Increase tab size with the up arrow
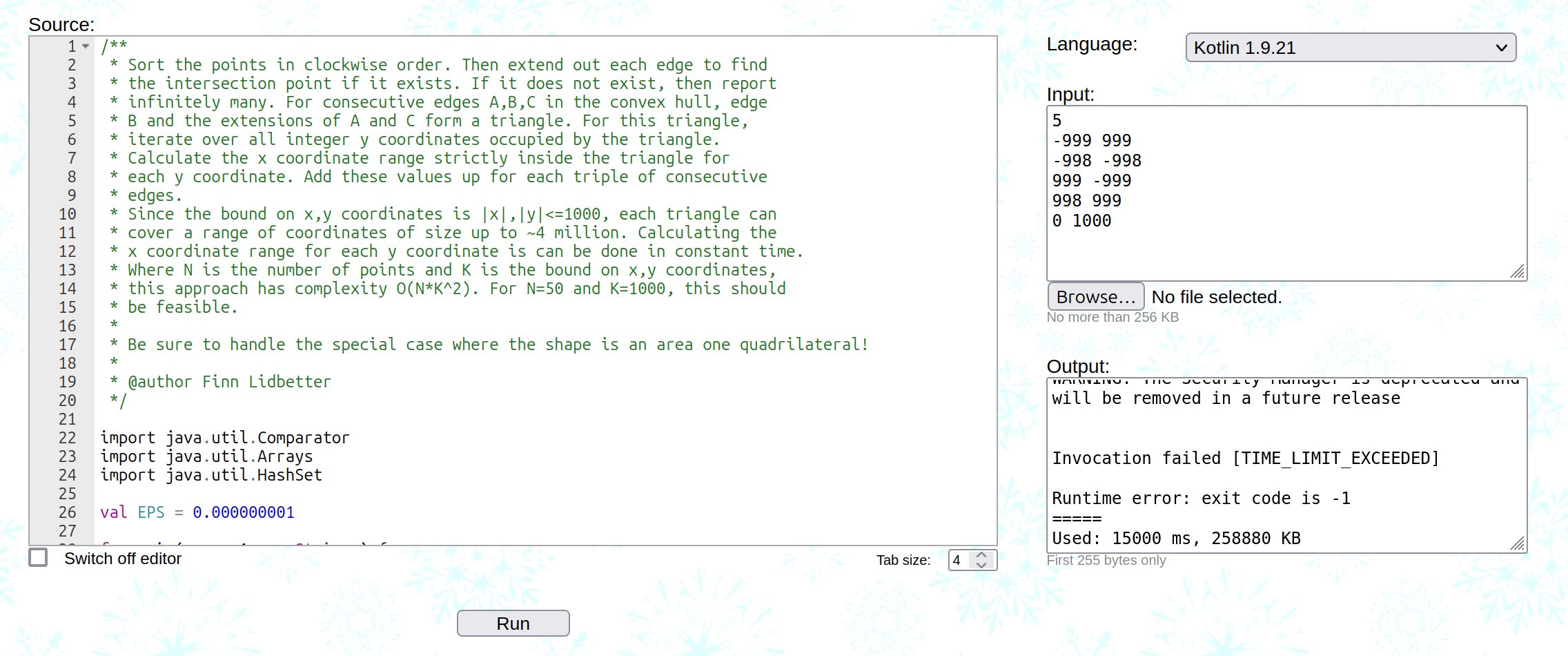Viewport: 1568px width, 656px height. tap(981, 554)
